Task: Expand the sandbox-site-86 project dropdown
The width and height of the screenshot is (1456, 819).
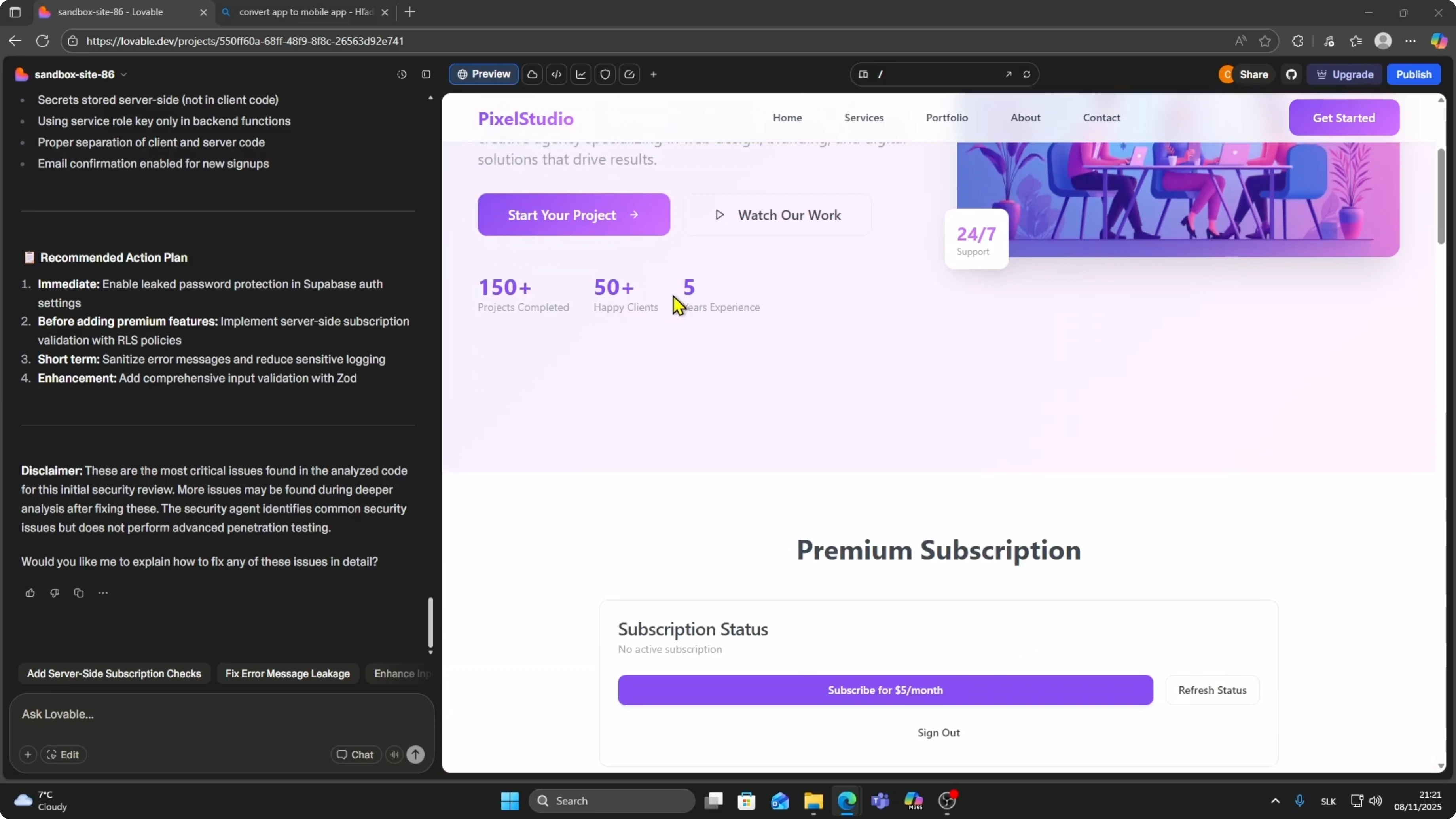Action: click(124, 75)
